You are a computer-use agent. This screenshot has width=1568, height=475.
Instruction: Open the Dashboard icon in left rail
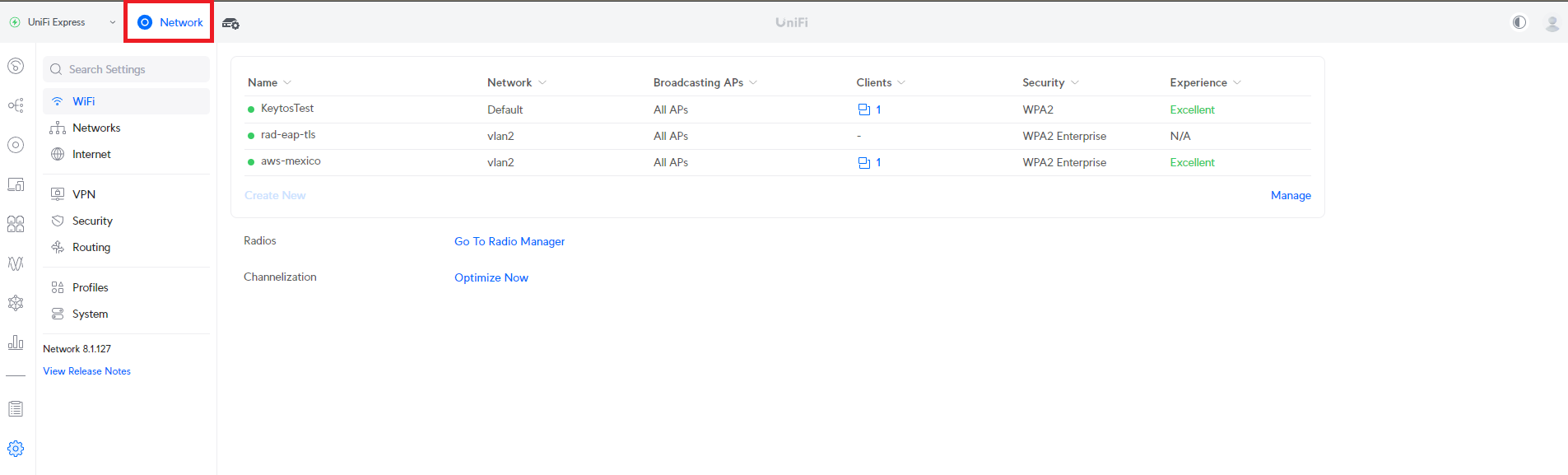16,66
